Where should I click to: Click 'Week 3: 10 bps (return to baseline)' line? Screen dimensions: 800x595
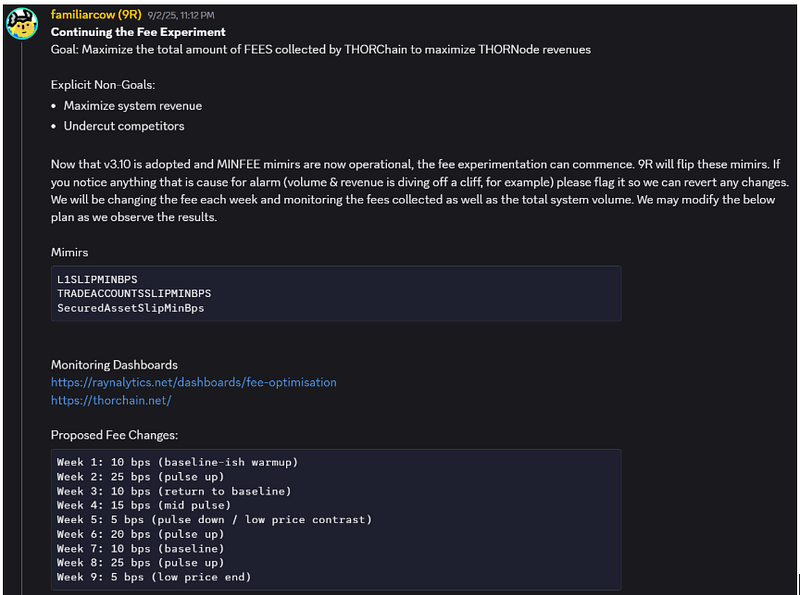pyautogui.click(x=174, y=491)
